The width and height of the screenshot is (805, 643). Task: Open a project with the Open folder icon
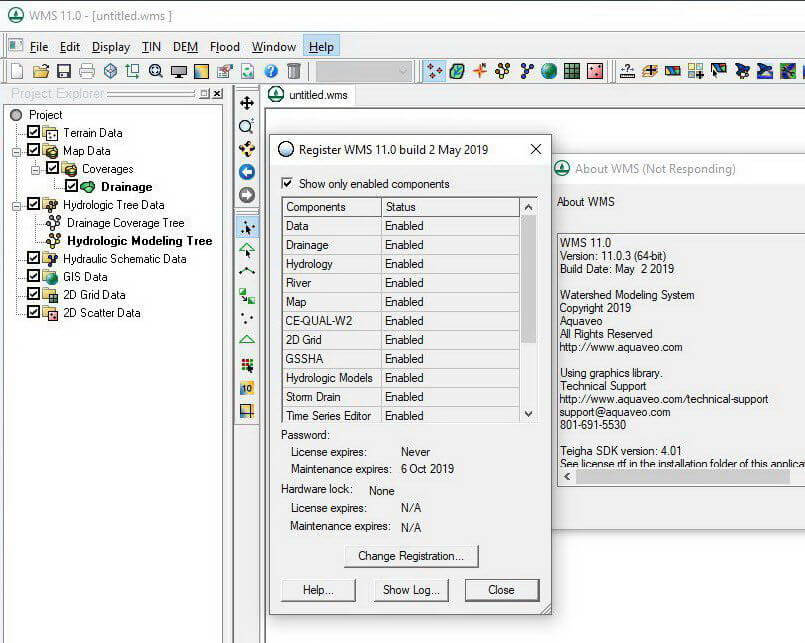(43, 70)
